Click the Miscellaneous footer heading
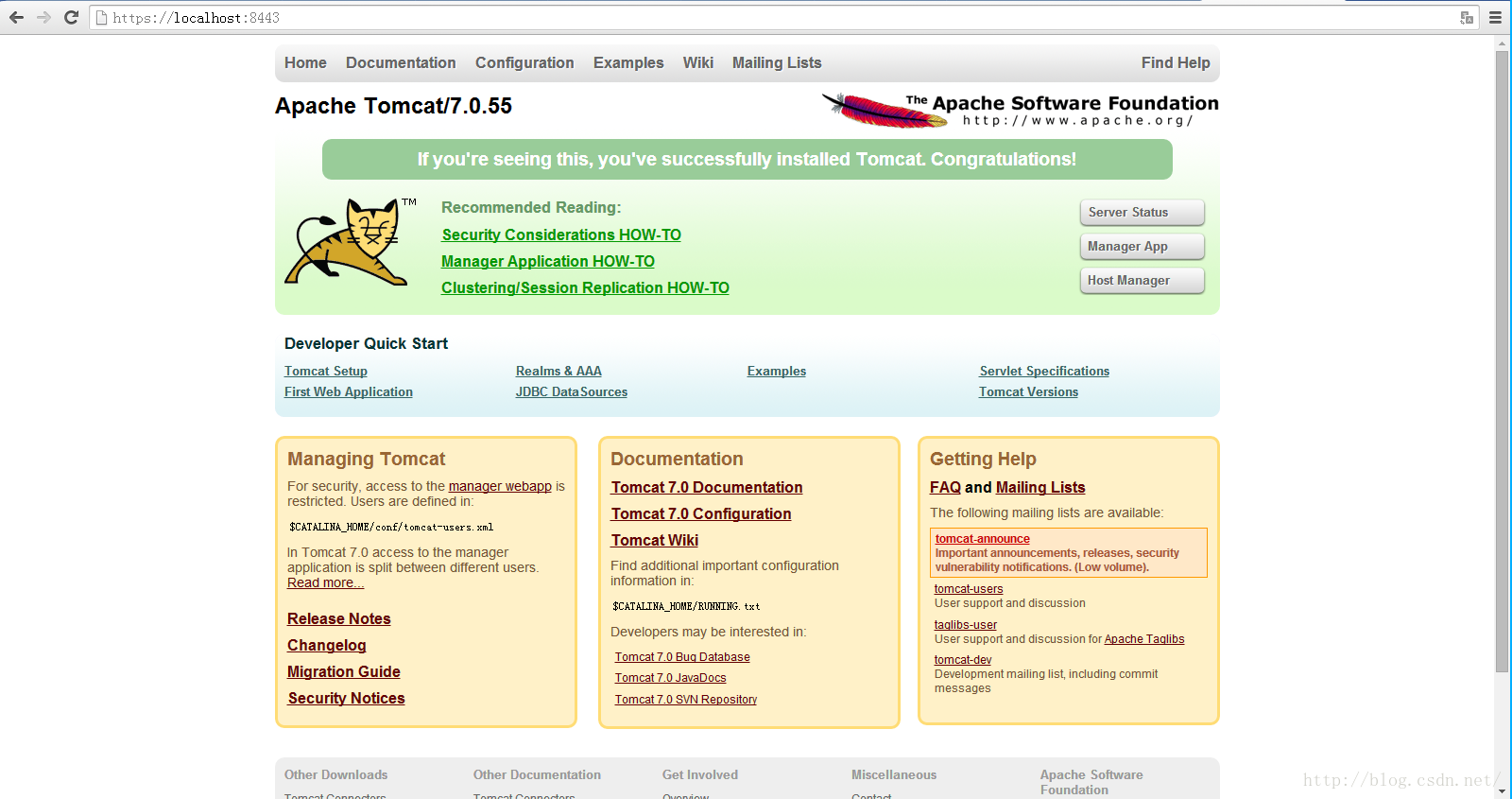 [x=894, y=774]
